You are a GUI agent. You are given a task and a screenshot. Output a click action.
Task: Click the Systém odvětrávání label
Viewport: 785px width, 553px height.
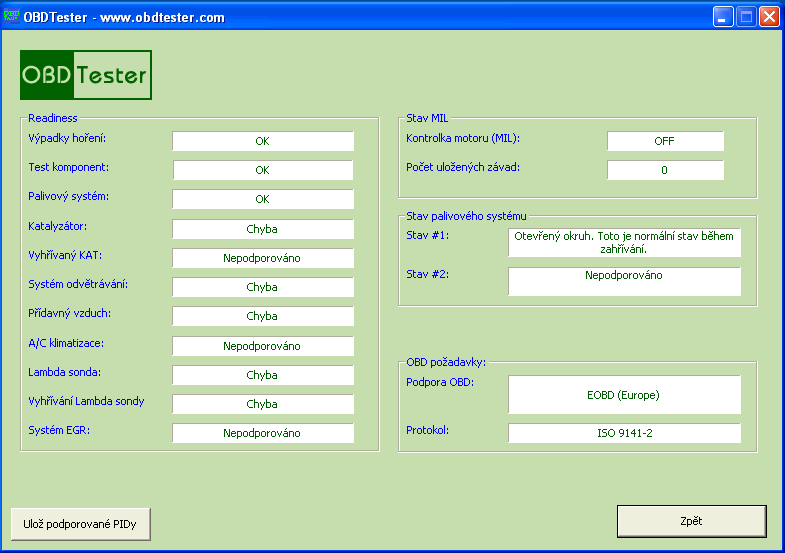point(78,284)
